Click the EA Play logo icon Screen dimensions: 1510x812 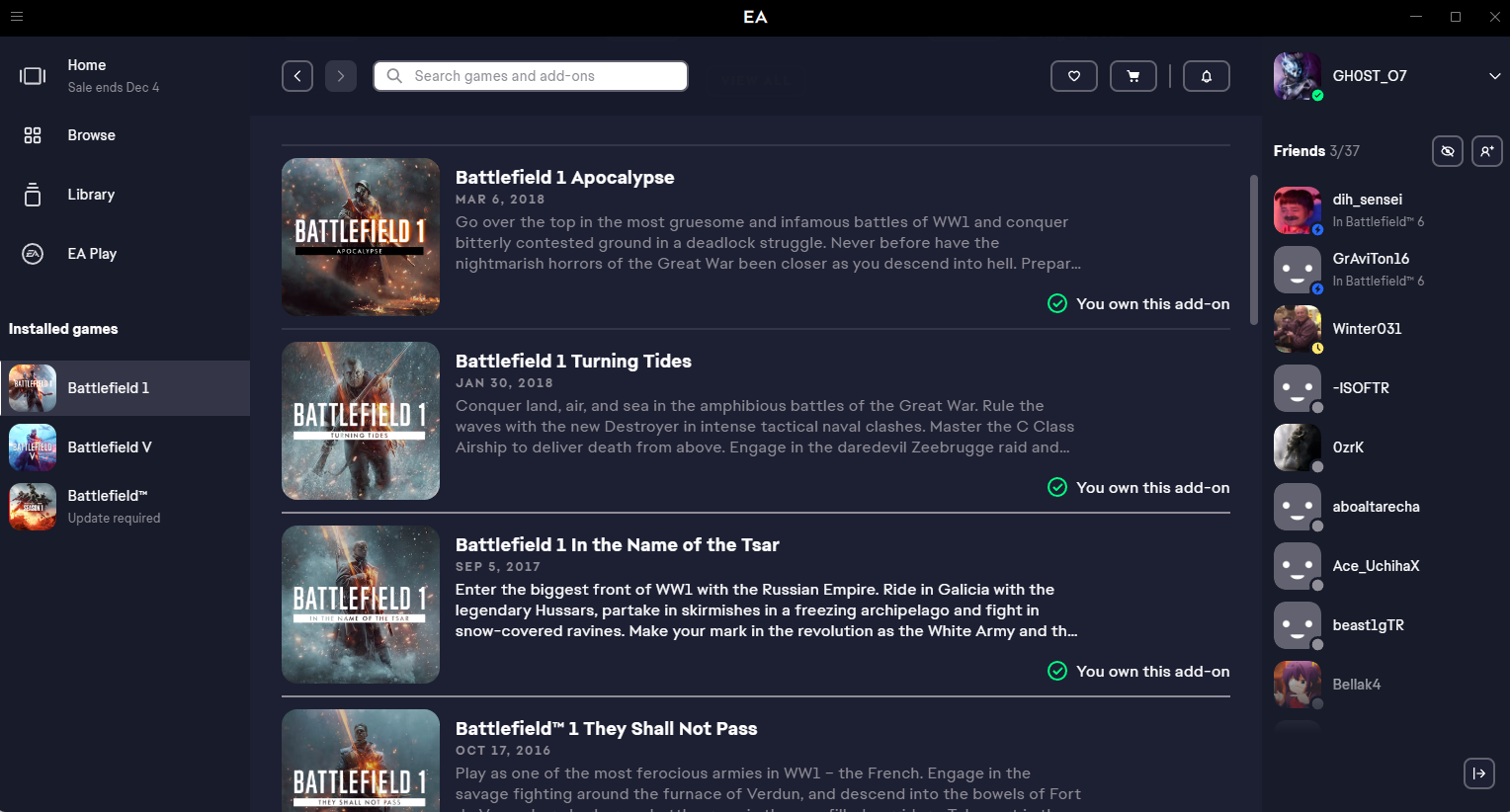point(33,254)
